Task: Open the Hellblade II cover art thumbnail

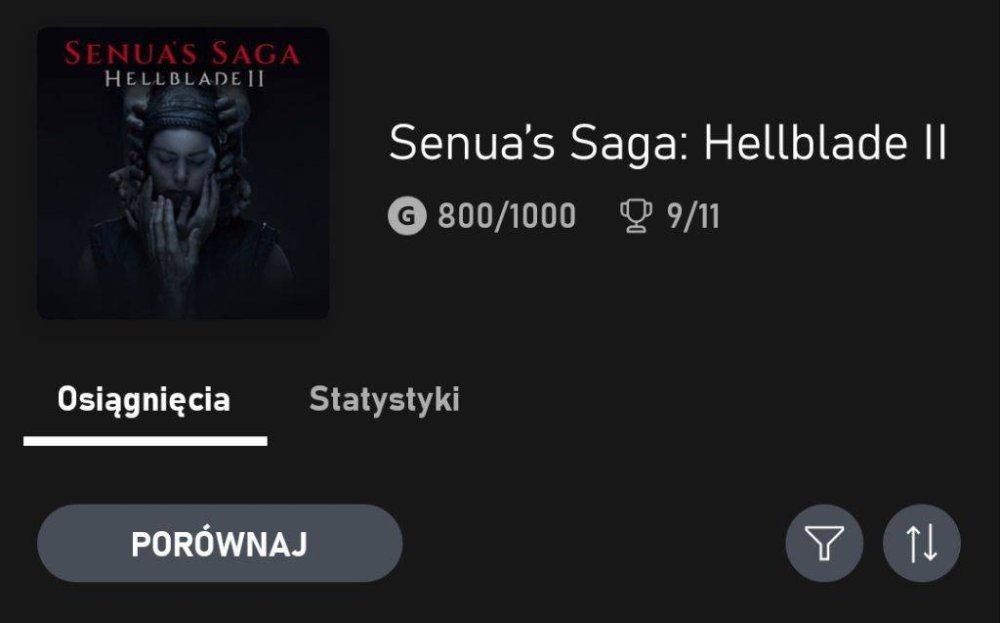Action: (x=183, y=173)
